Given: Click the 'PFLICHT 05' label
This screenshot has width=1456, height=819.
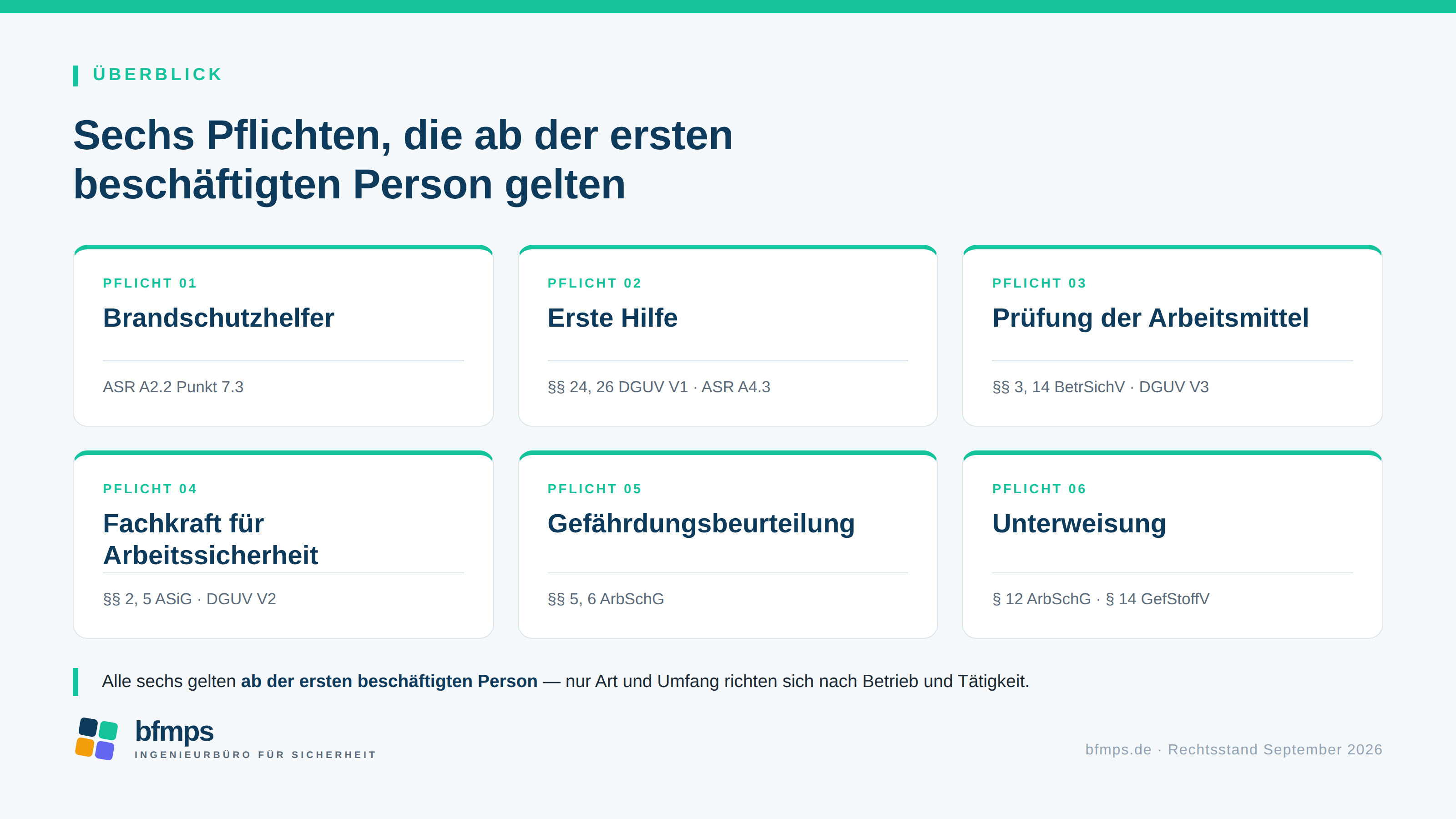Looking at the screenshot, I should click(595, 489).
